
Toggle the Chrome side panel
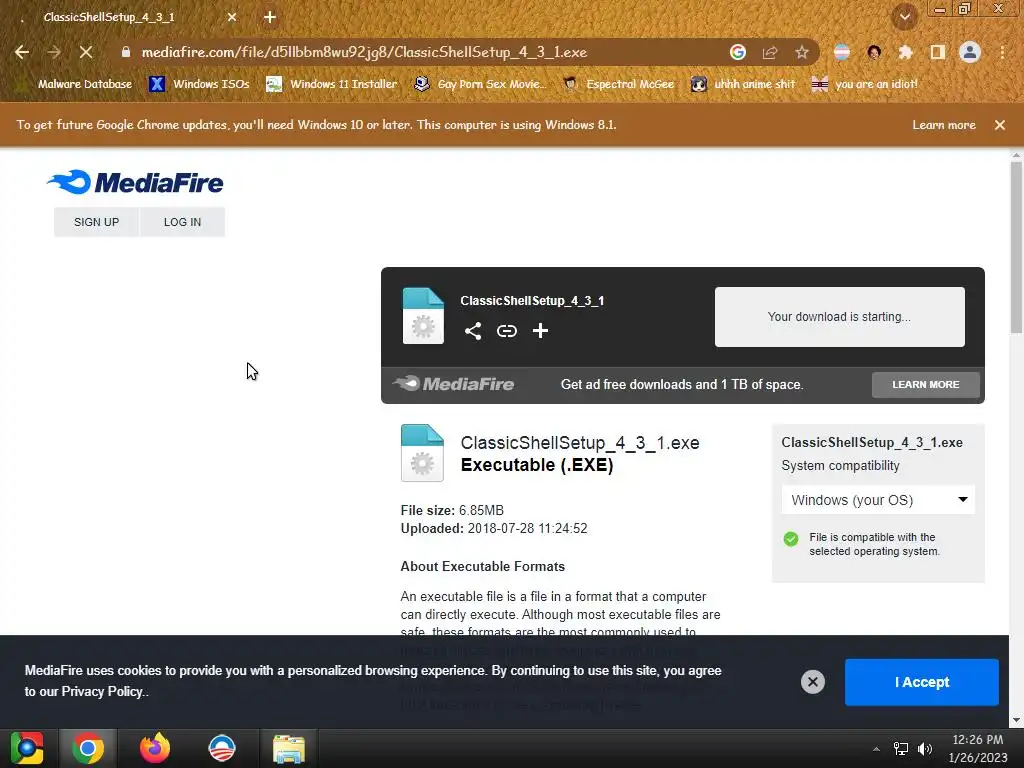[x=938, y=52]
